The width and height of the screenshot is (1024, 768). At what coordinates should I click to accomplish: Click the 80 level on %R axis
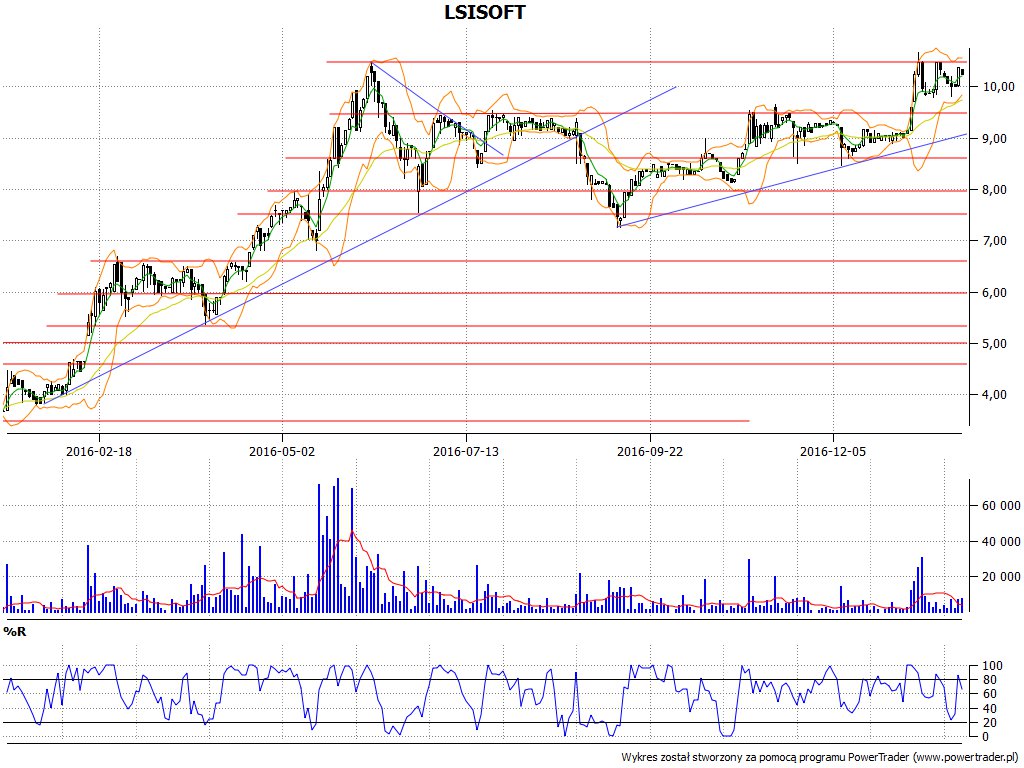click(x=989, y=680)
